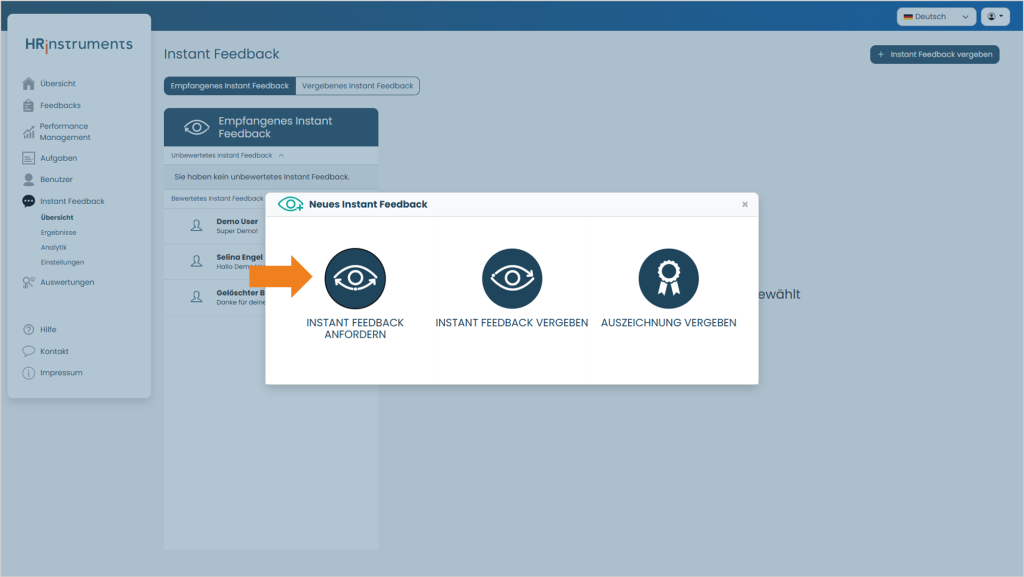Image resolution: width=1024 pixels, height=577 pixels.
Task: Click the Impressum info icon
Action: (x=28, y=373)
